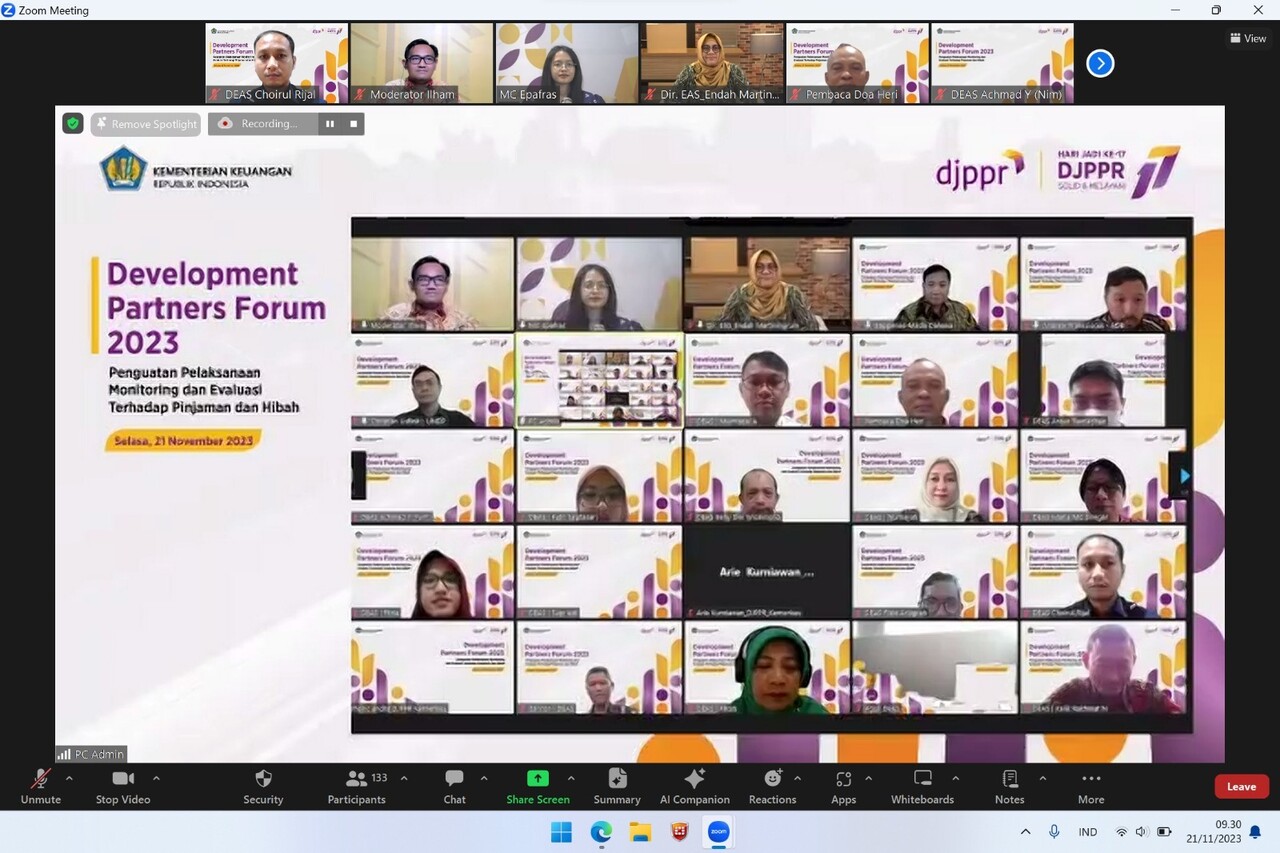Open the Security shield icon
1280x853 pixels.
coord(263,779)
